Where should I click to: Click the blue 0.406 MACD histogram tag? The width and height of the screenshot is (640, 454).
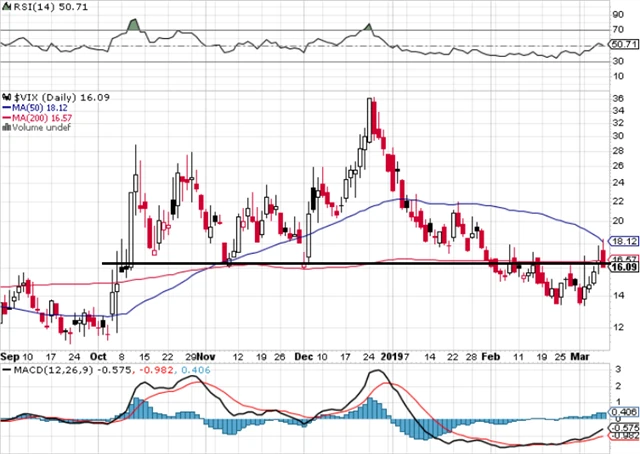coord(624,412)
